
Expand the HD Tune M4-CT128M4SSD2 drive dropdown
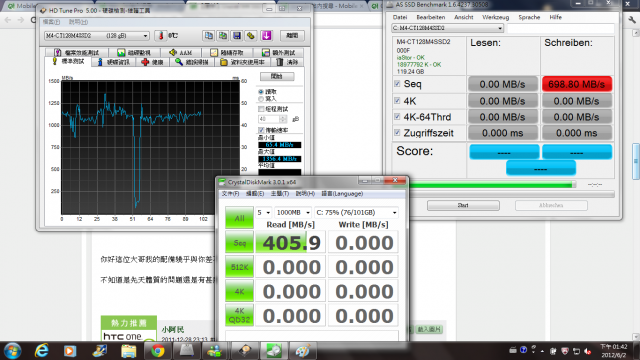pyautogui.click(x=96, y=36)
